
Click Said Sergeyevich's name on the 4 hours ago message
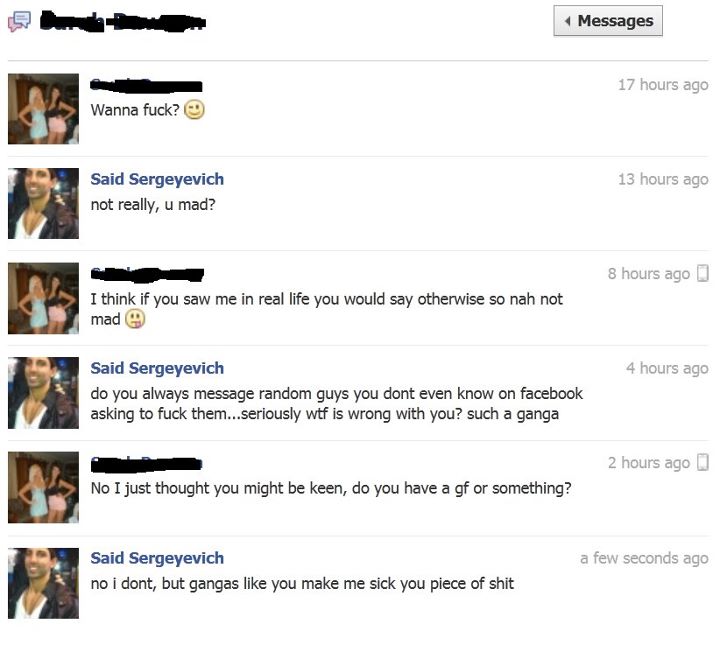click(x=157, y=368)
